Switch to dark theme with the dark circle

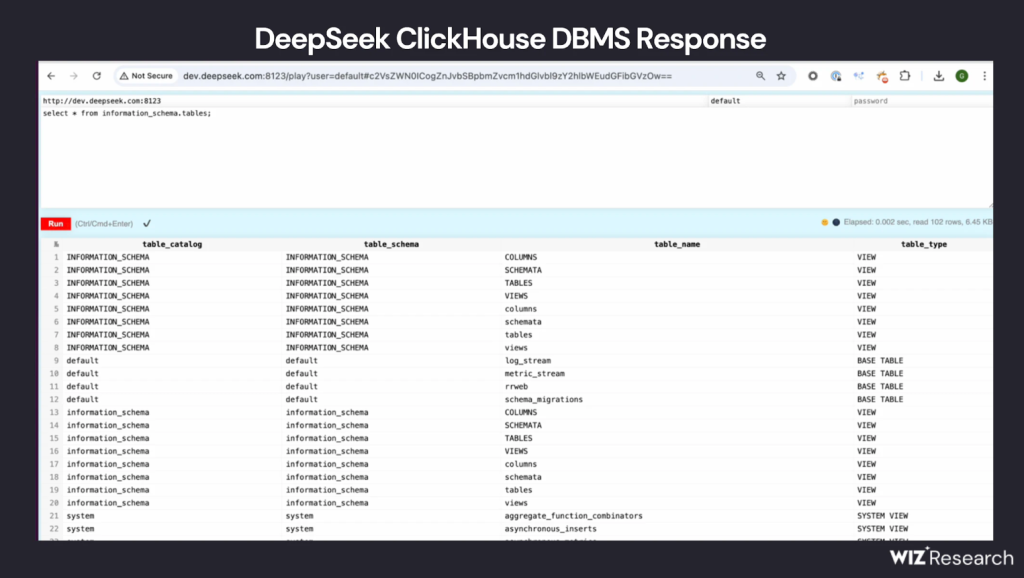[835, 223]
